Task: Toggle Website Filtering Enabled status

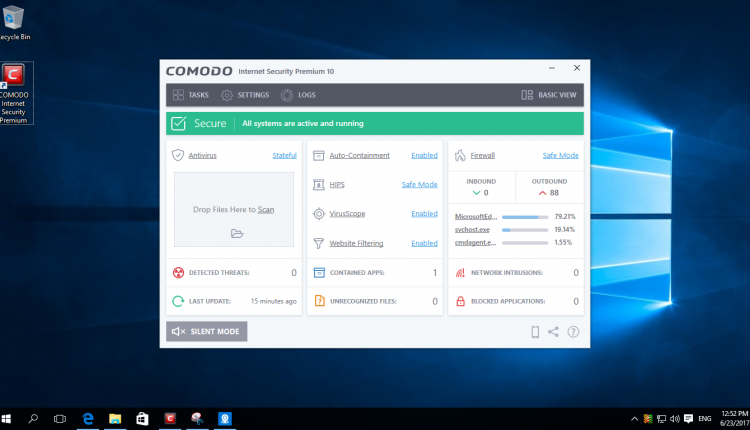Action: coord(424,243)
